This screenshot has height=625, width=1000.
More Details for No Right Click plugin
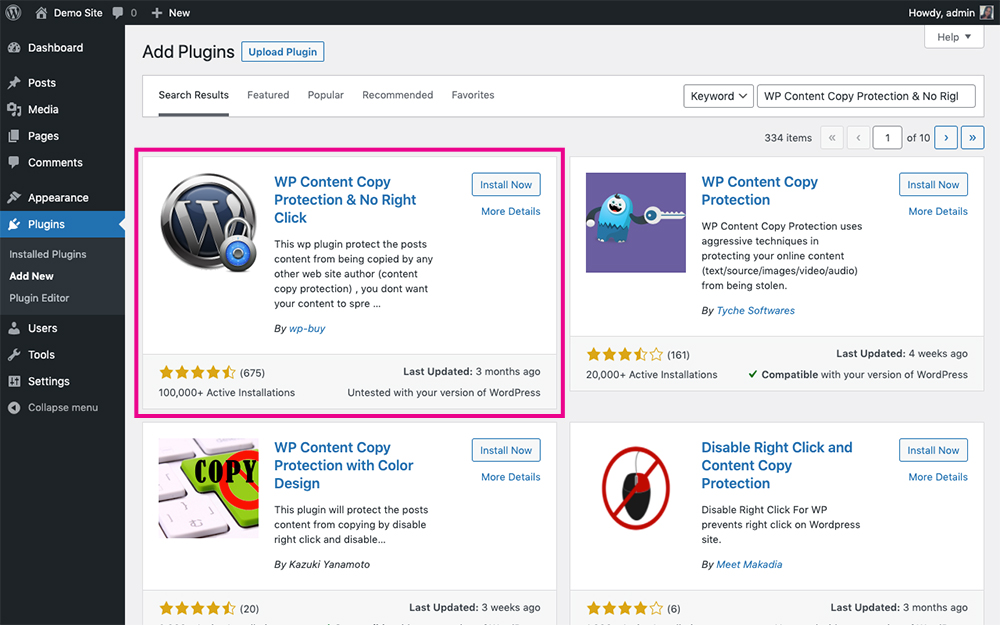(x=510, y=211)
